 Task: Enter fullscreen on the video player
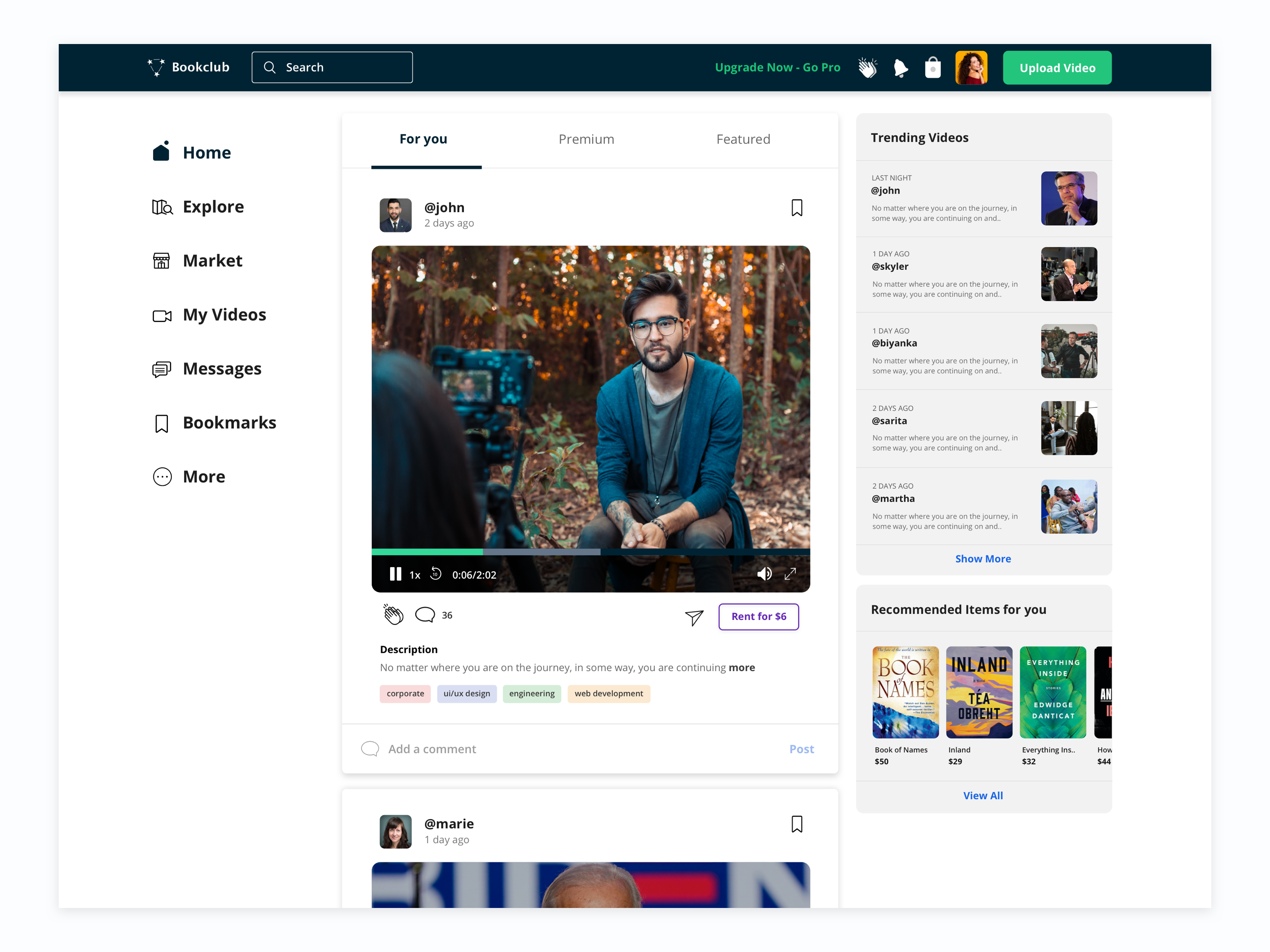[x=790, y=574]
